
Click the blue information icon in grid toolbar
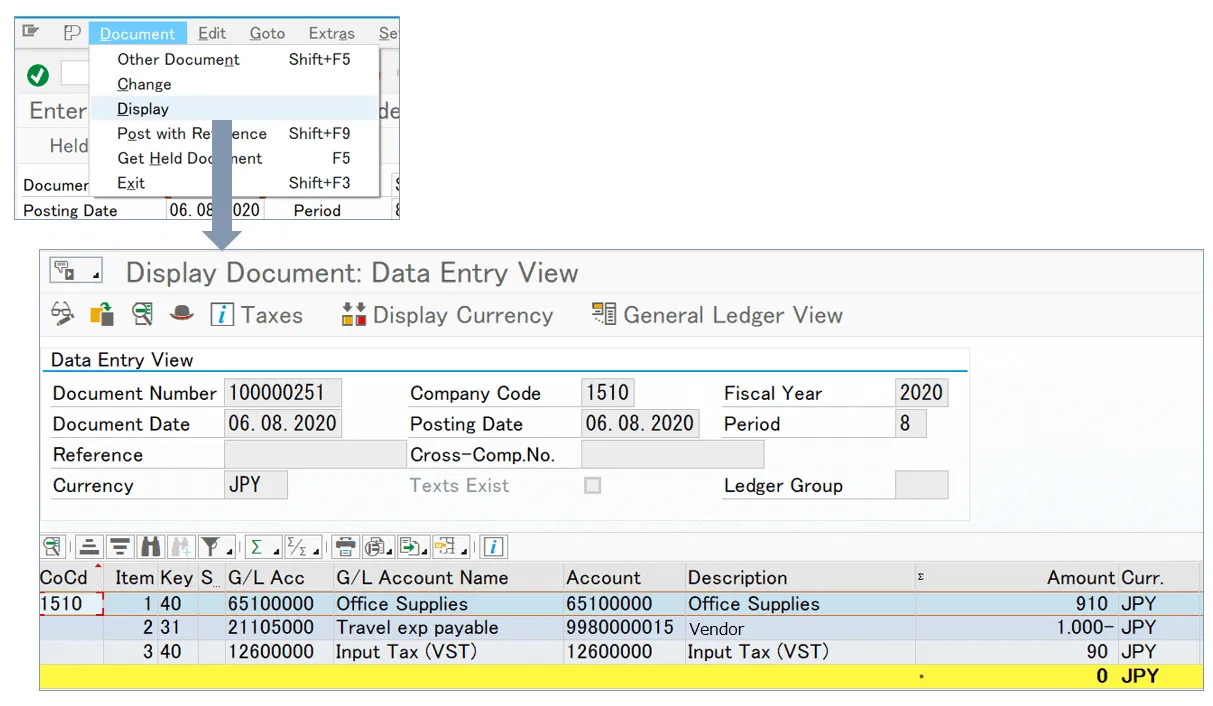pyautogui.click(x=494, y=547)
